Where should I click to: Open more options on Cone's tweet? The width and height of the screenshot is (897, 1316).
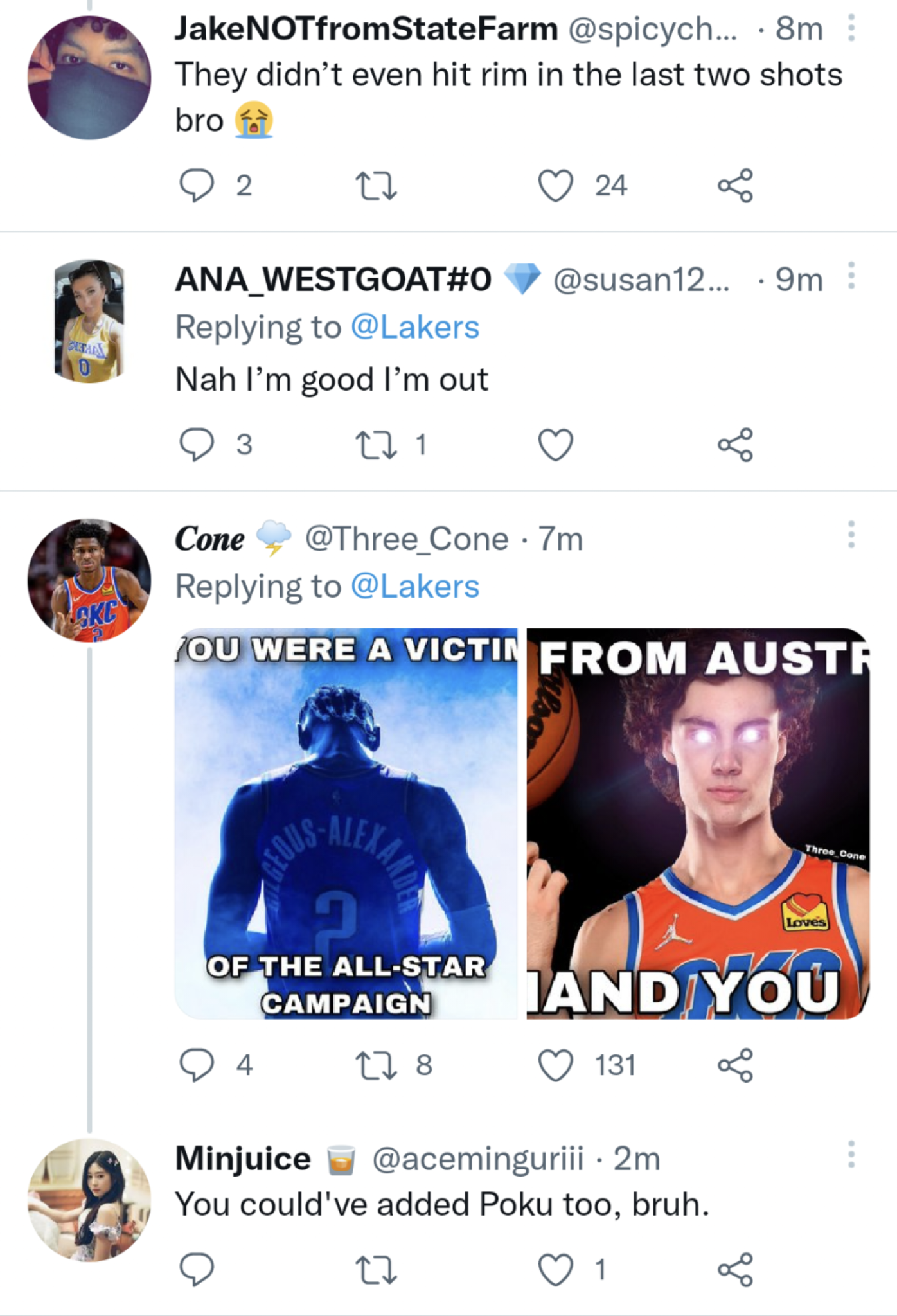tap(851, 535)
